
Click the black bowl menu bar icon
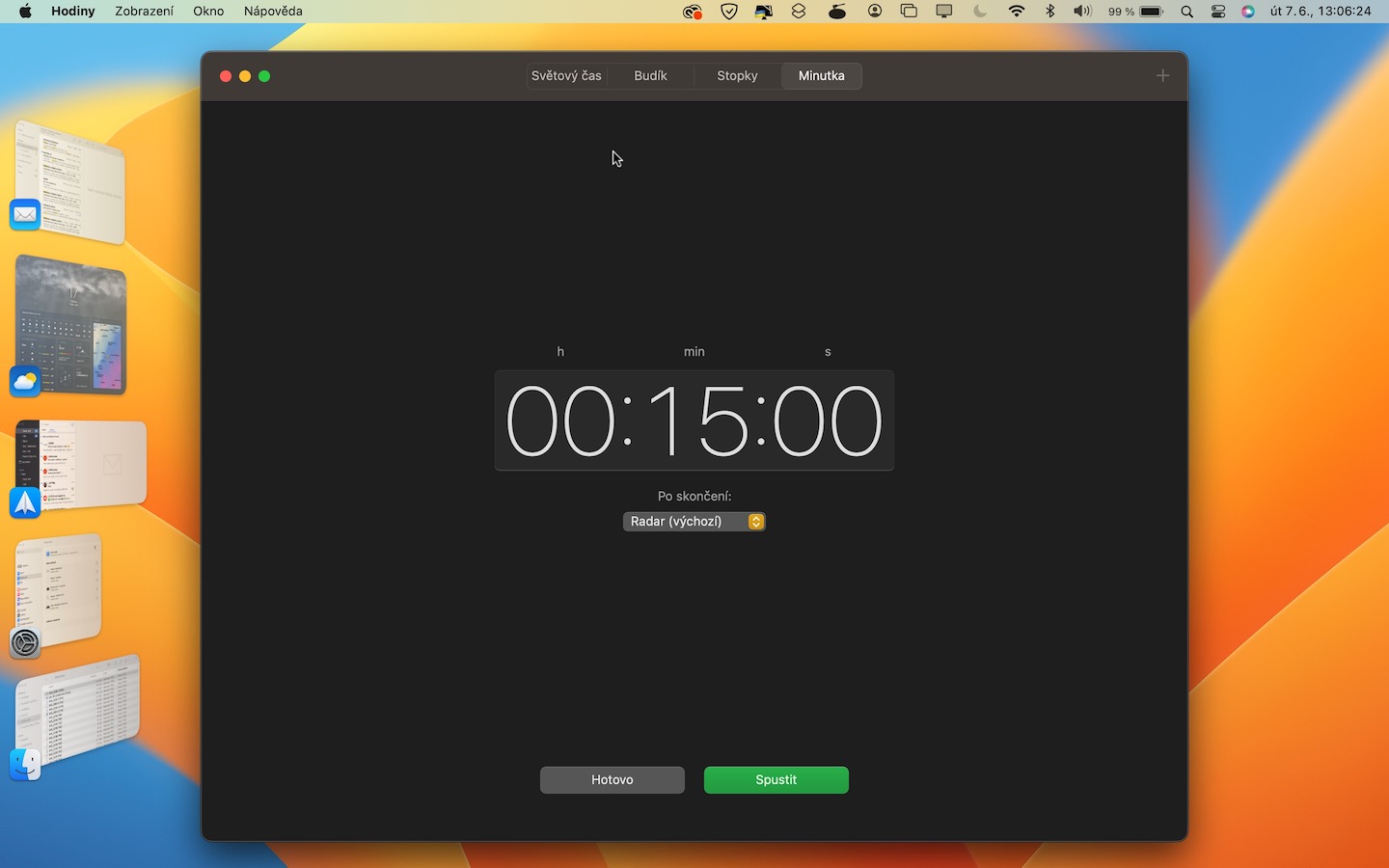pyautogui.click(x=837, y=12)
